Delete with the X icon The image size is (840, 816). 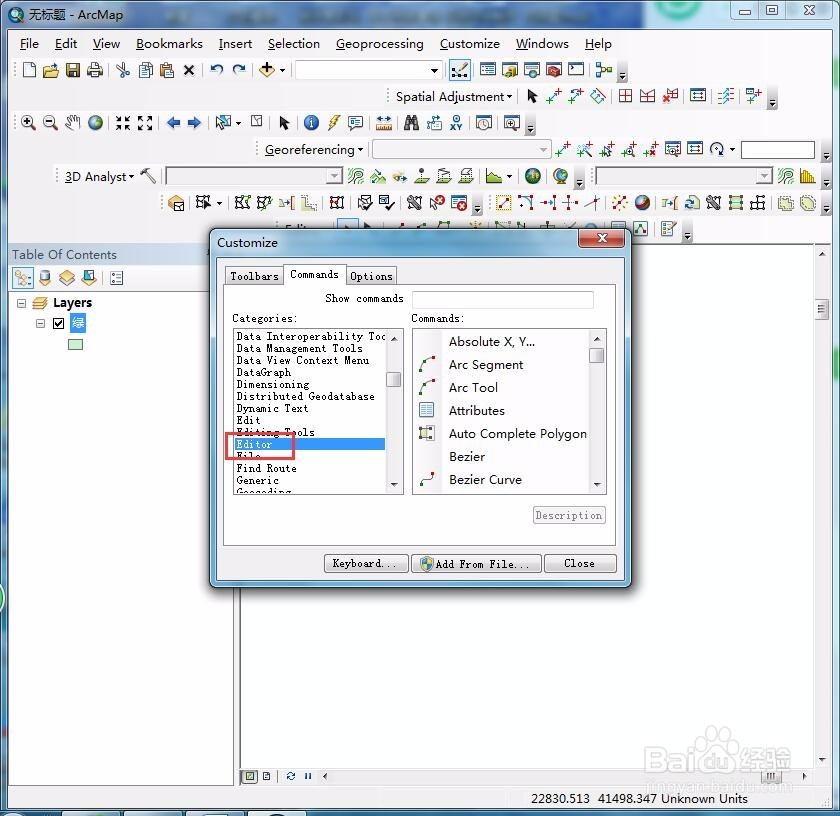pyautogui.click(x=189, y=70)
